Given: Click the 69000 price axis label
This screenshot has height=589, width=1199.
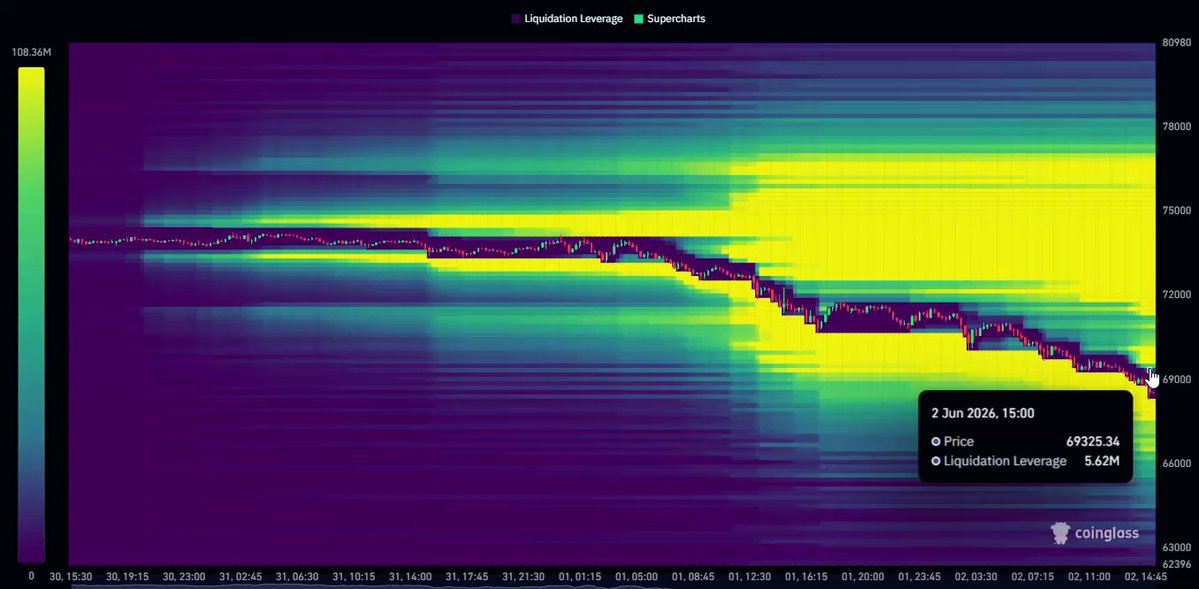Looking at the screenshot, I should 1176,379.
